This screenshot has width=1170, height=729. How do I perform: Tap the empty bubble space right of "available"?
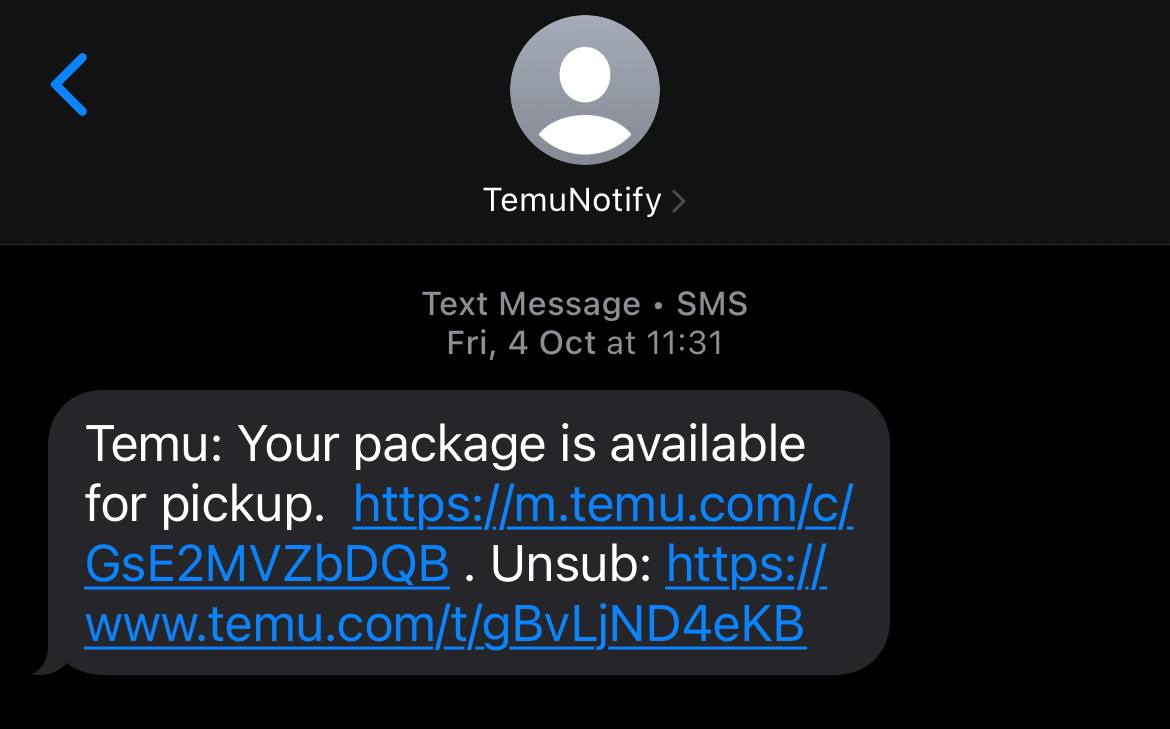(x=846, y=443)
